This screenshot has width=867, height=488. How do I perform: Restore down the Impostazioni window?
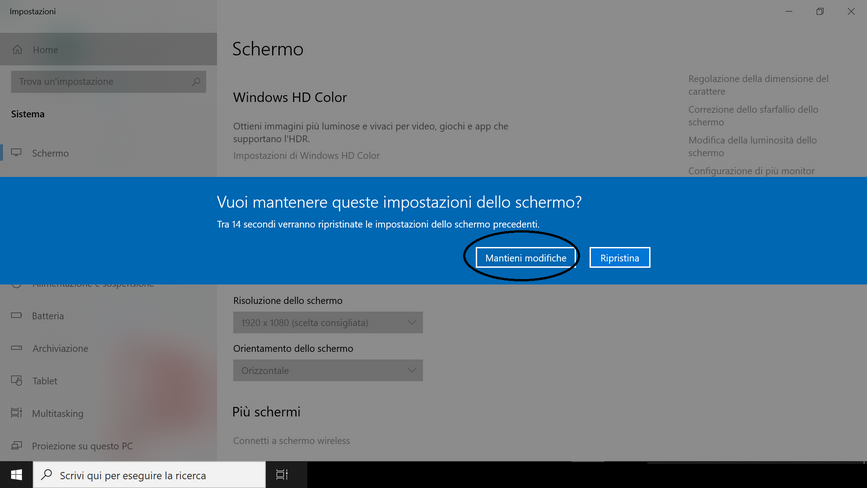pyautogui.click(x=820, y=11)
